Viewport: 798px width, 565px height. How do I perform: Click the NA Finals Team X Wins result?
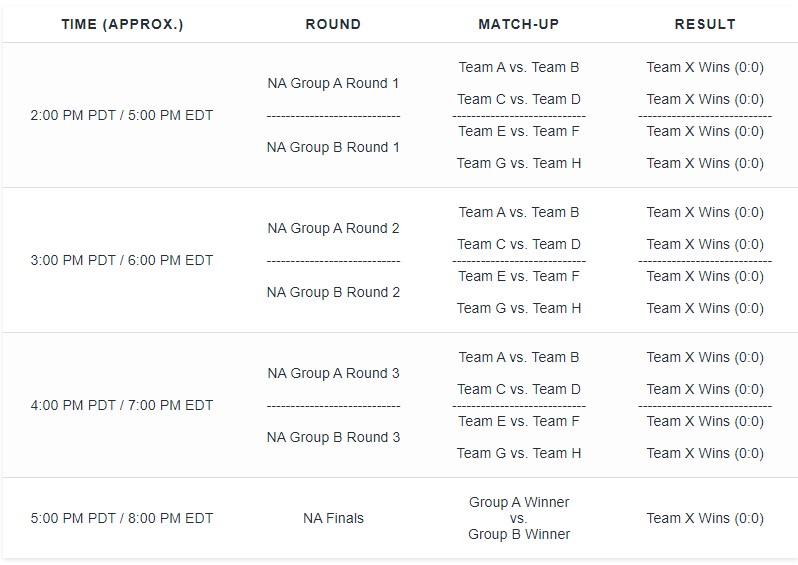(705, 518)
